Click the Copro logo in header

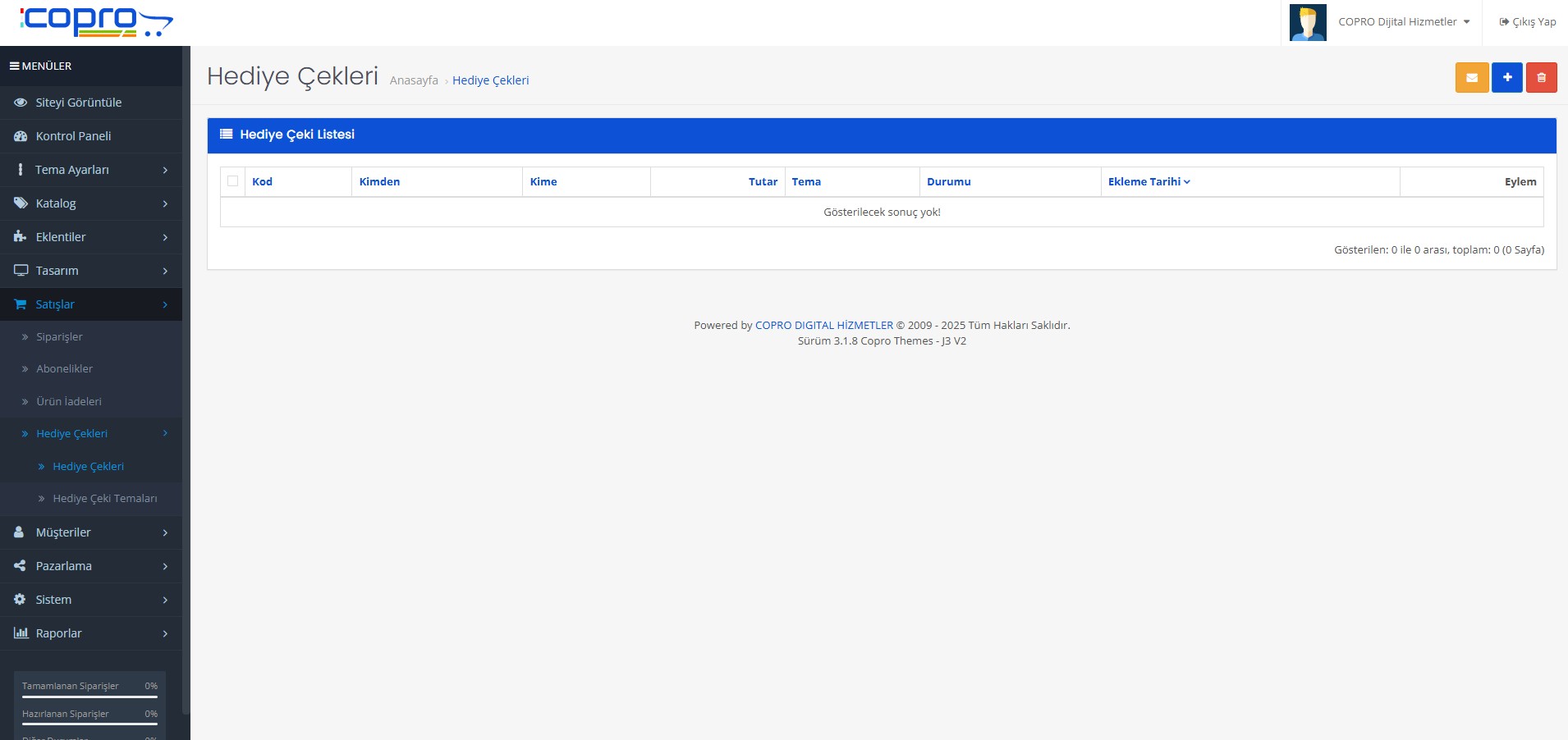click(96, 22)
